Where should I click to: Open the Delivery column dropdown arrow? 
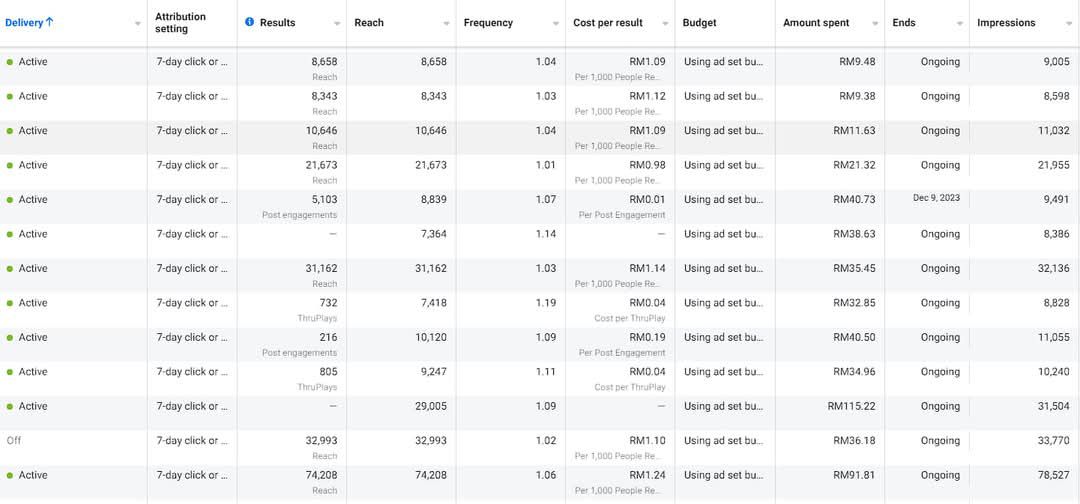pyautogui.click(x=137, y=24)
